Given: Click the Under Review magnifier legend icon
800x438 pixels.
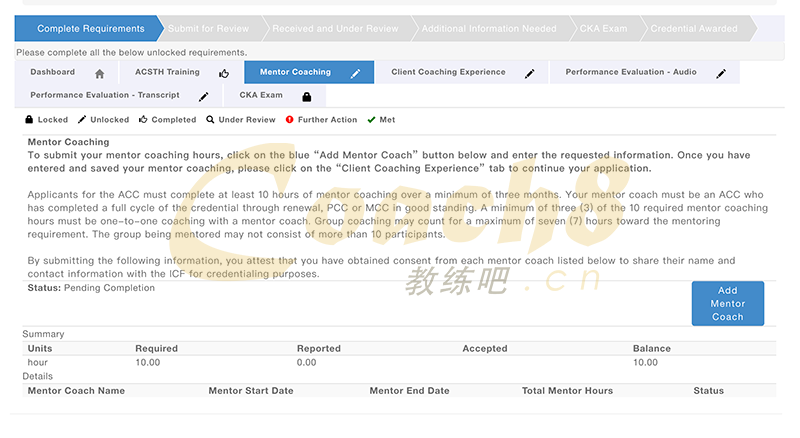Looking at the screenshot, I should tap(210, 120).
